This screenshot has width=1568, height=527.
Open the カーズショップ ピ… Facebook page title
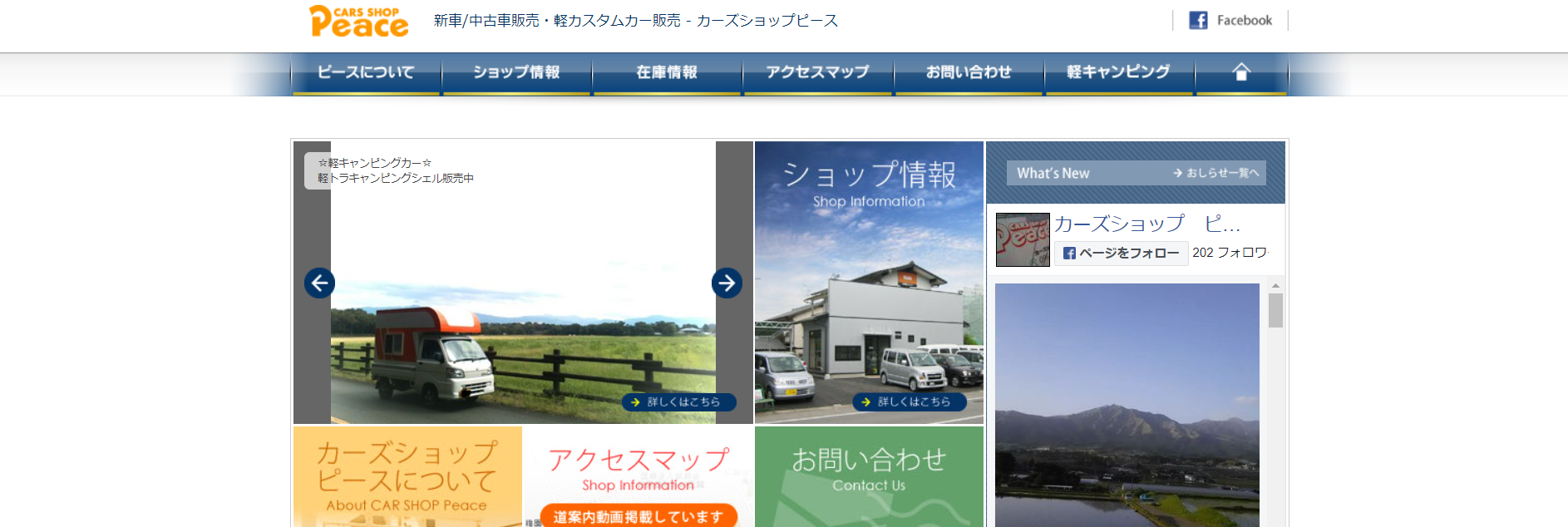(x=1147, y=224)
